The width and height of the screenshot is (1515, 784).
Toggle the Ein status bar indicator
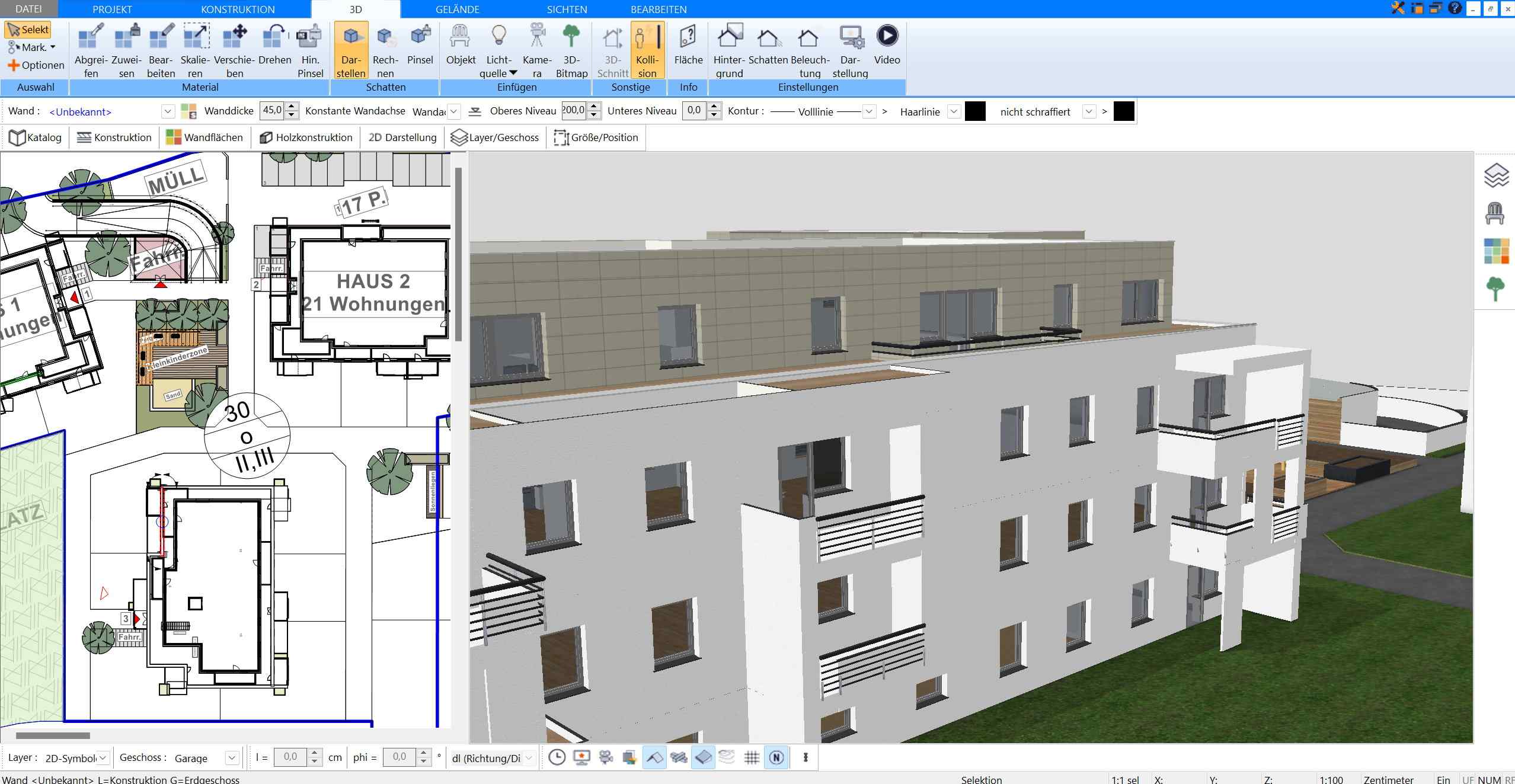pos(1443,779)
